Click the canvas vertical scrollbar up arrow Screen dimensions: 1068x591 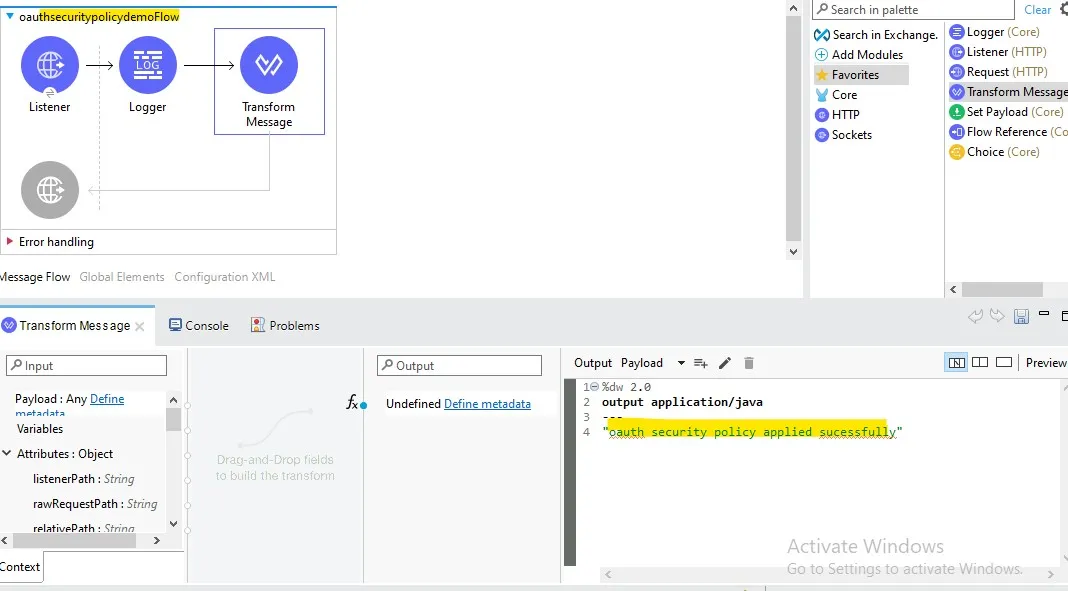[x=794, y=8]
